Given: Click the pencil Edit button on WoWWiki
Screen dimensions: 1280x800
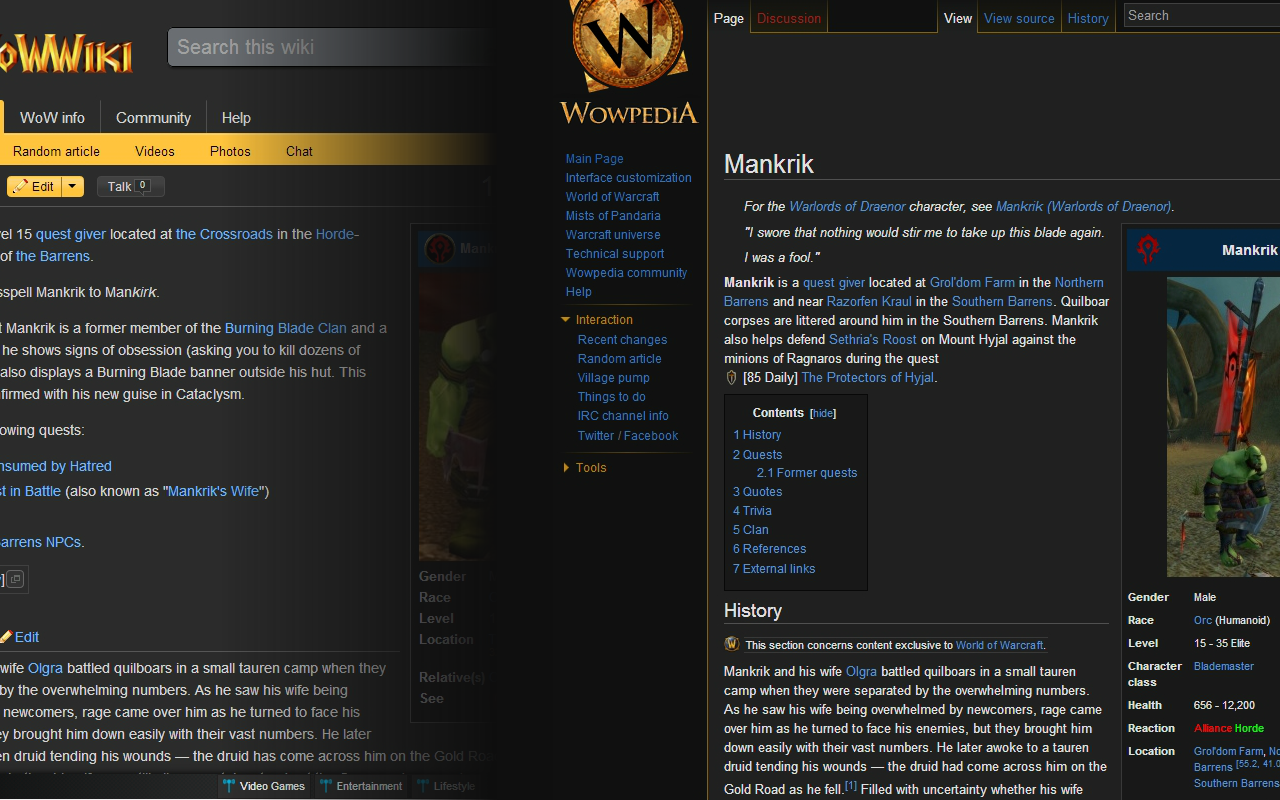Looking at the screenshot, I should [34, 187].
